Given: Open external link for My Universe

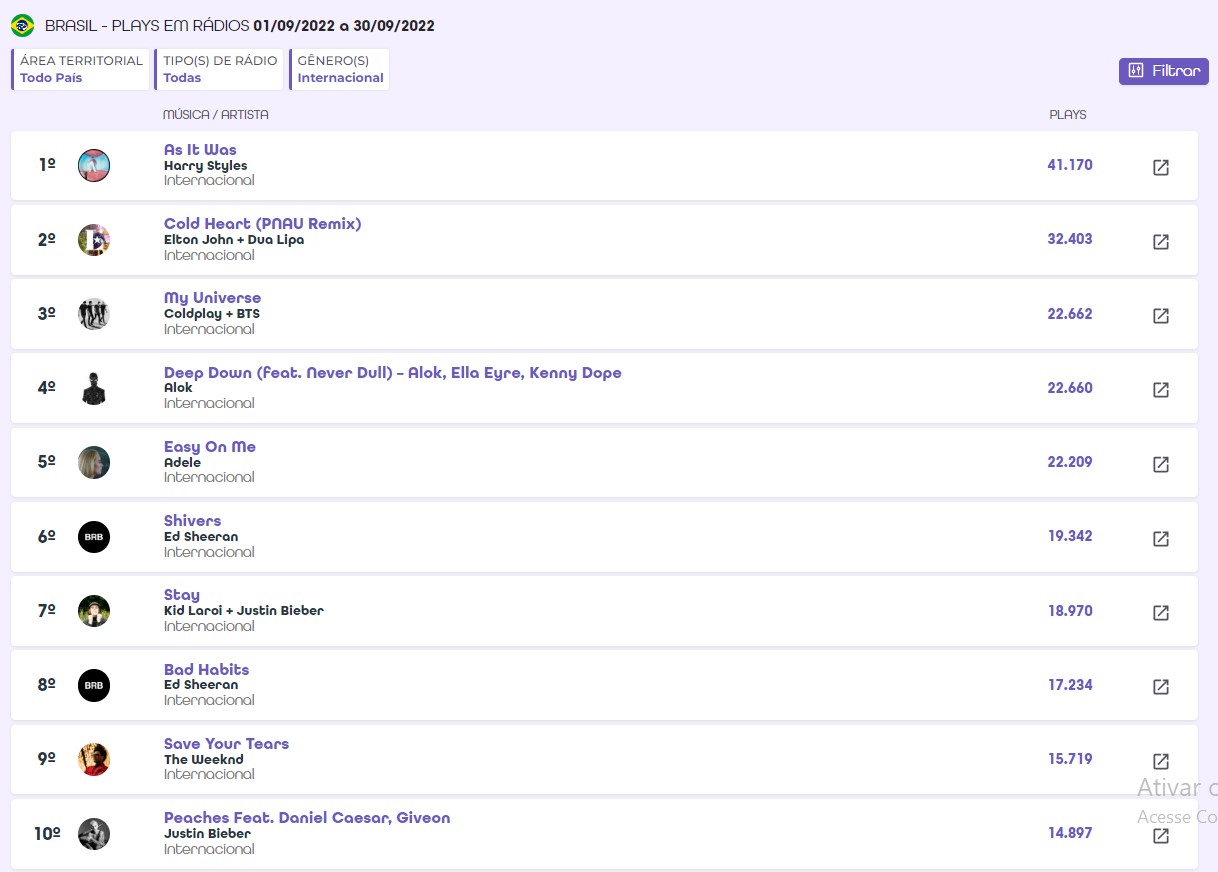Looking at the screenshot, I should pyautogui.click(x=1161, y=315).
